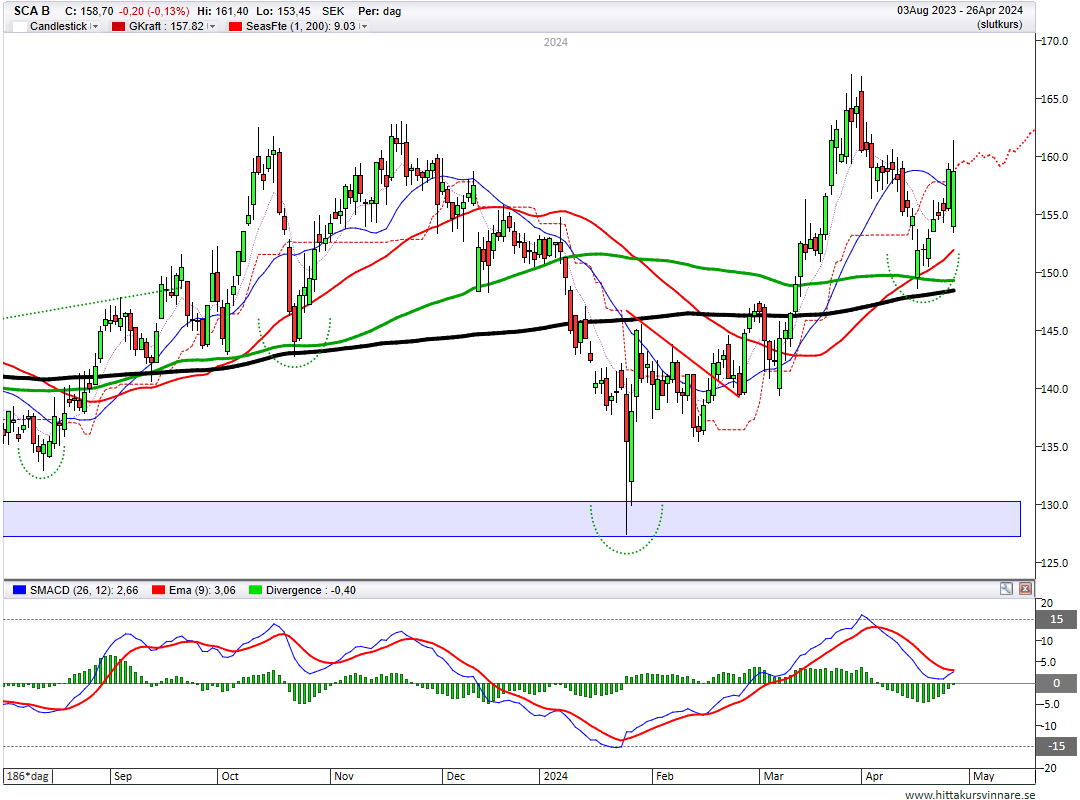Screen dimensions: 1080x800
Task: Open the www.hittakursvinnare.se link
Action: click(970, 794)
